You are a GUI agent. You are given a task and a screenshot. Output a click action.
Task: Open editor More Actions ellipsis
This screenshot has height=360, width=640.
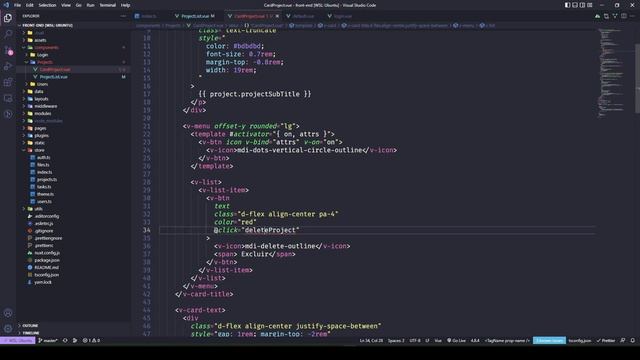[x=633, y=16]
